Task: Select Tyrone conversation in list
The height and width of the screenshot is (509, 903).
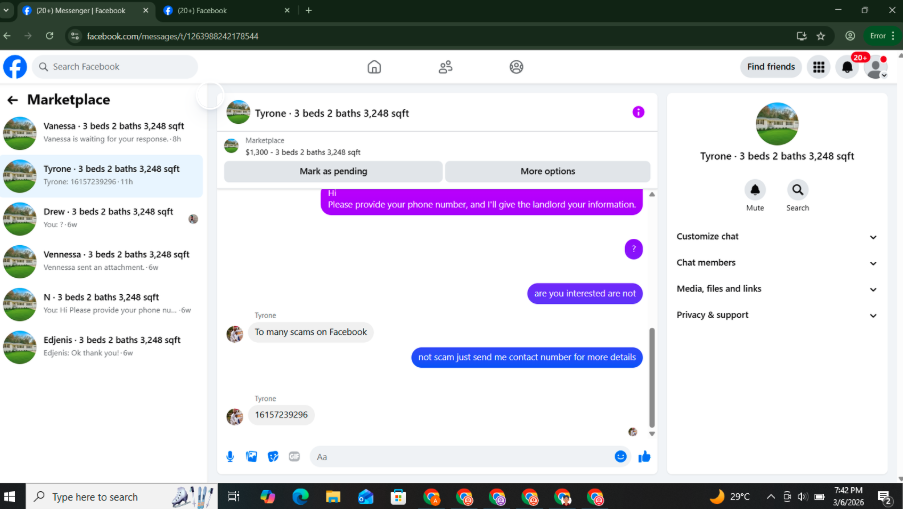Action: point(102,176)
